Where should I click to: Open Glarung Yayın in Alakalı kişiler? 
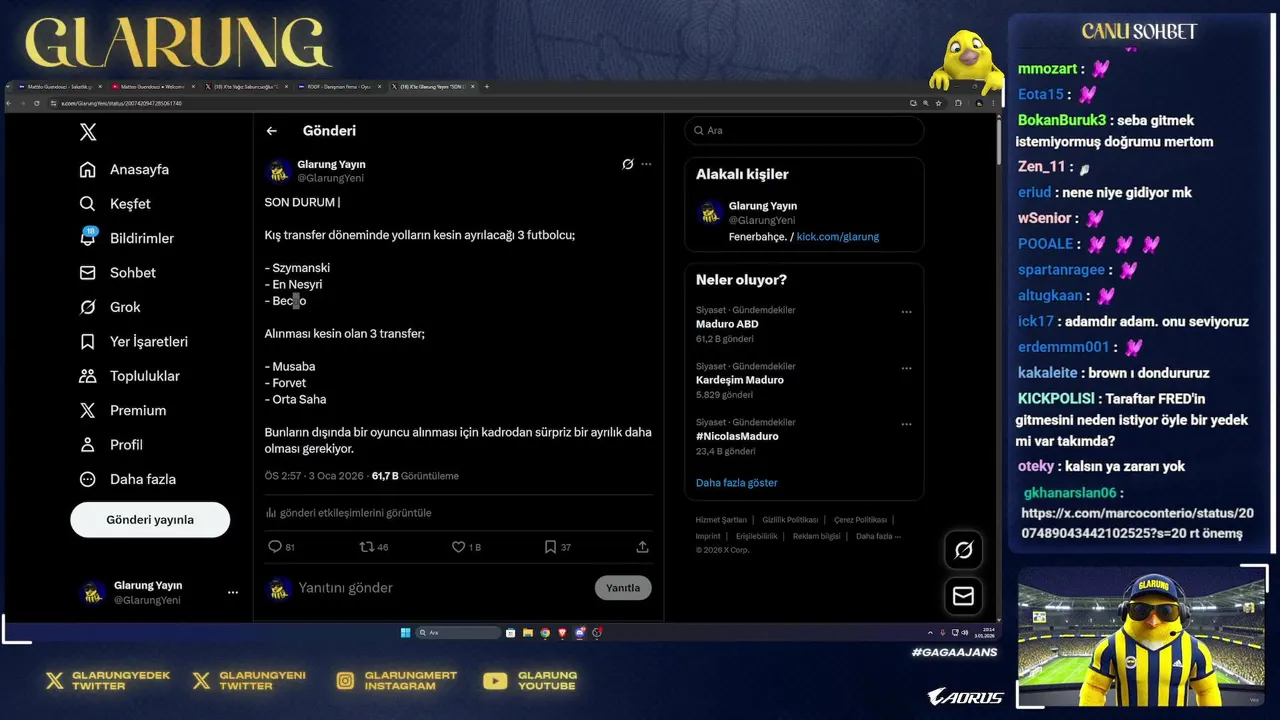763,206
